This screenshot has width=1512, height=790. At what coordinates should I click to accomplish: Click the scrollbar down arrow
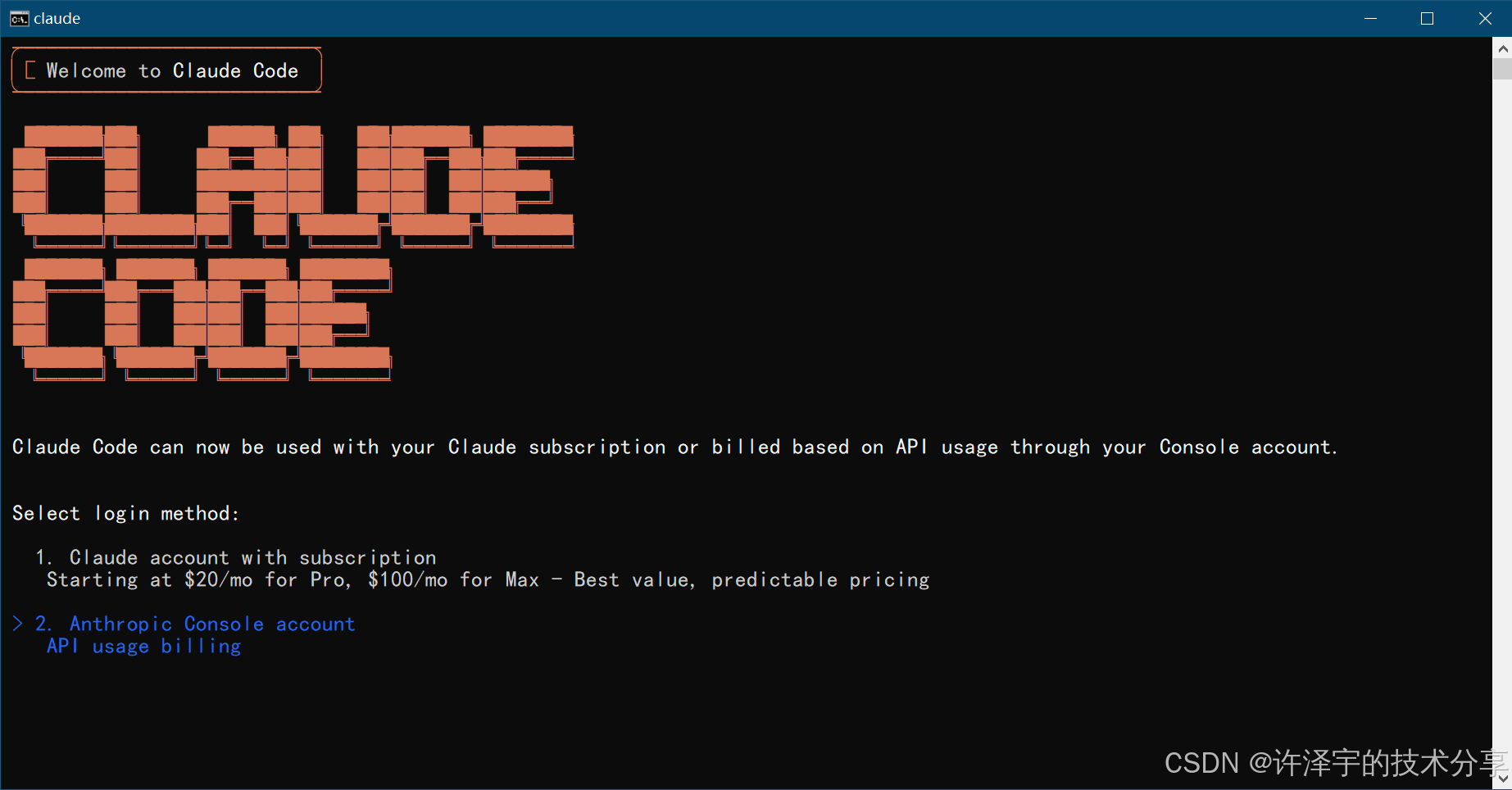(x=1502, y=779)
